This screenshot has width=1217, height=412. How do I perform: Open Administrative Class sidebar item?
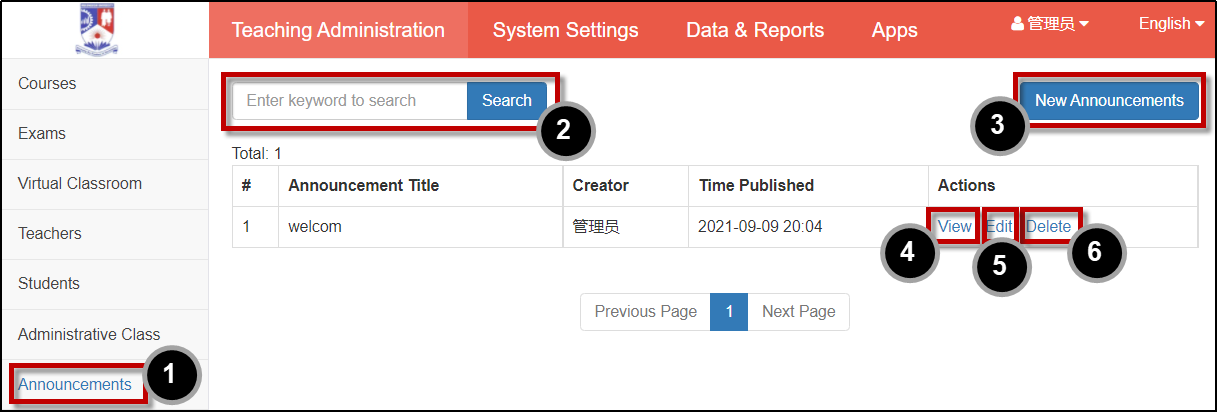point(105,334)
